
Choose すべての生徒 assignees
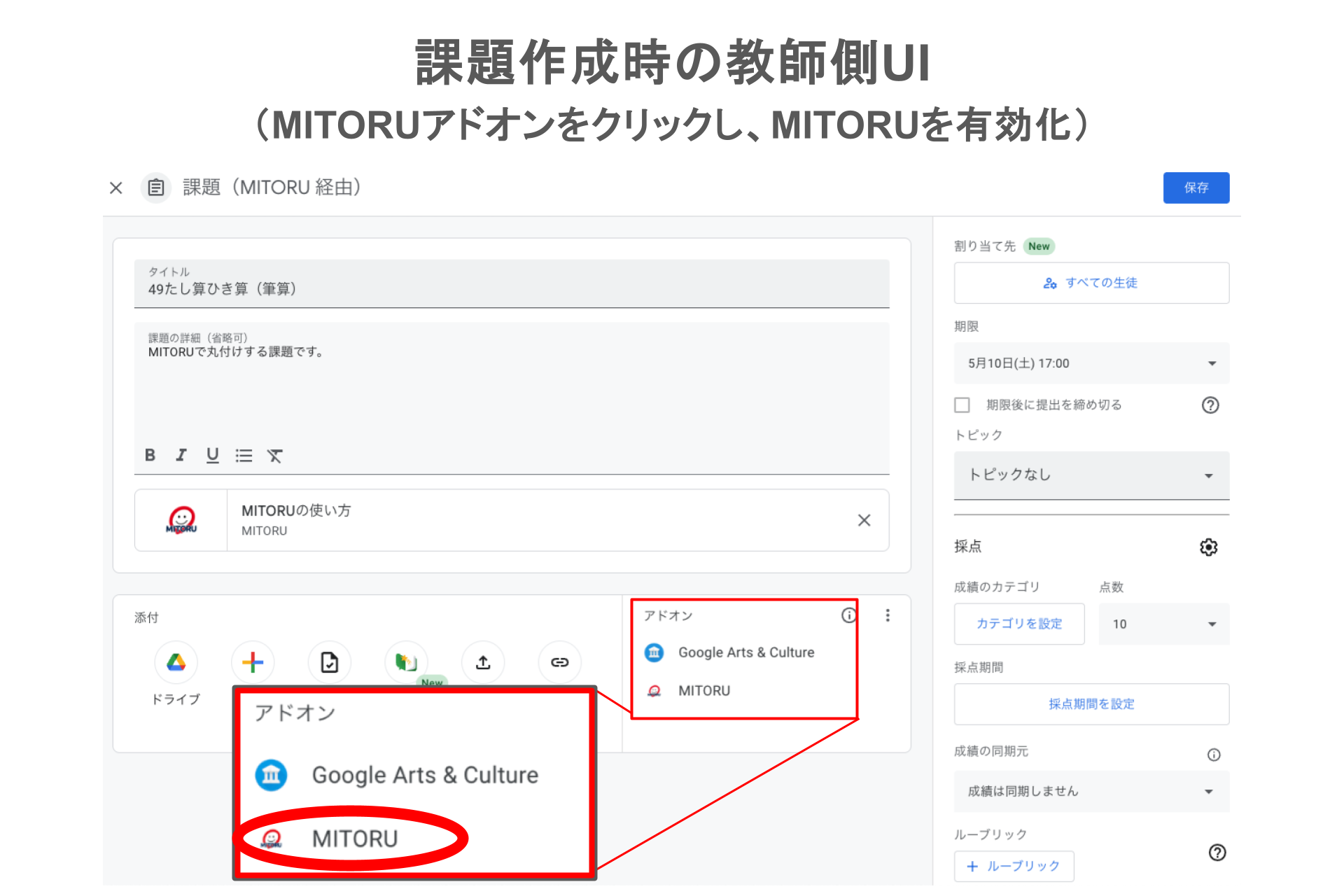[1091, 283]
